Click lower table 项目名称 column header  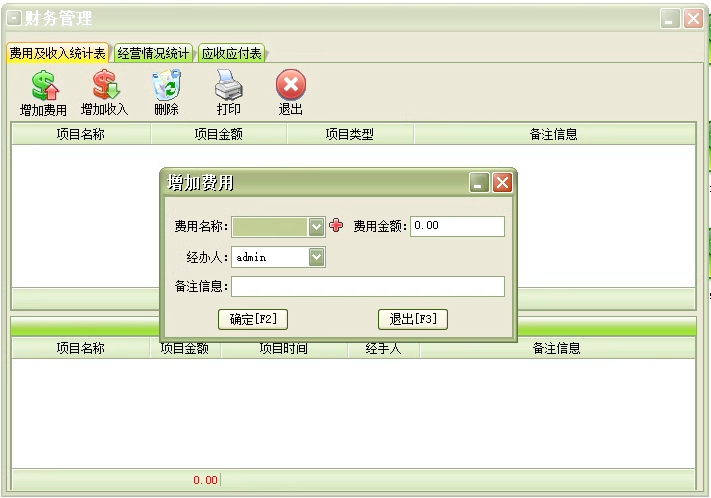(x=81, y=348)
